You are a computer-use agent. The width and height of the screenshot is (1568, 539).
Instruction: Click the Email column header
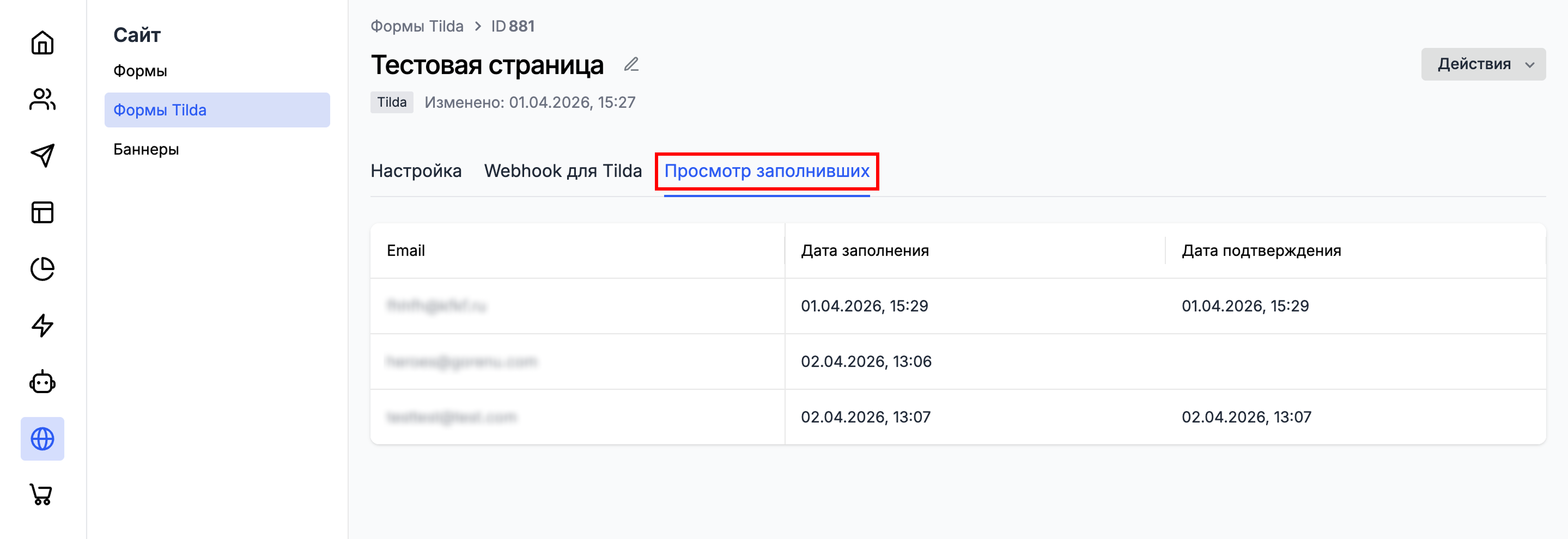[405, 250]
